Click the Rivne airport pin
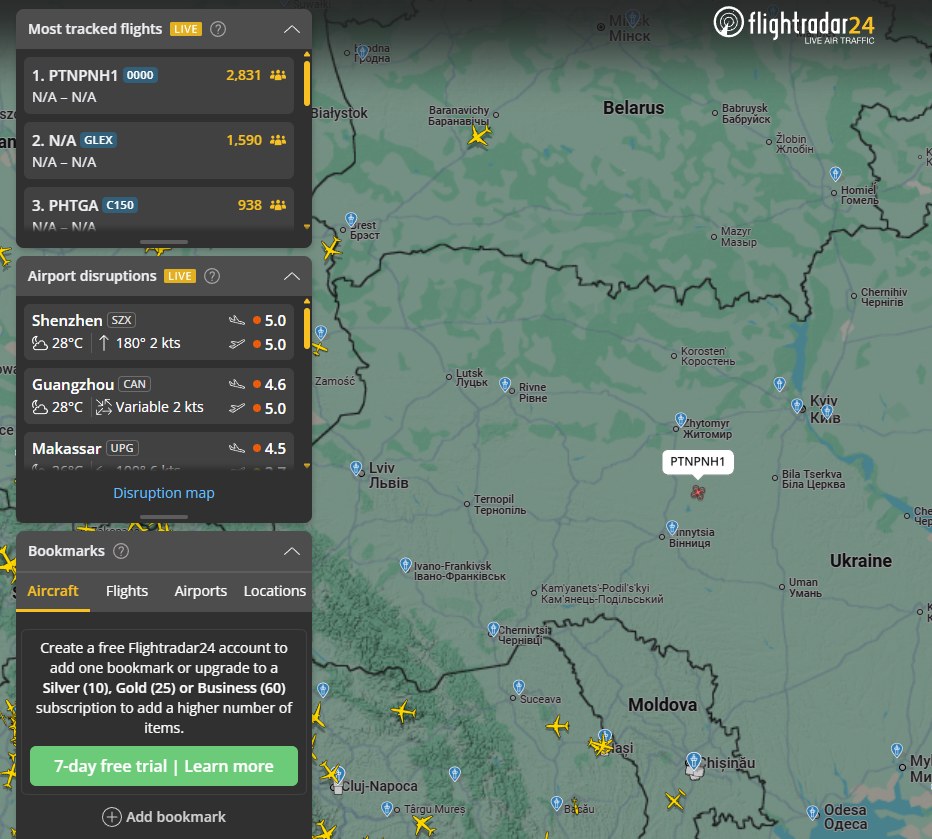The width and height of the screenshot is (932, 839). (x=505, y=384)
